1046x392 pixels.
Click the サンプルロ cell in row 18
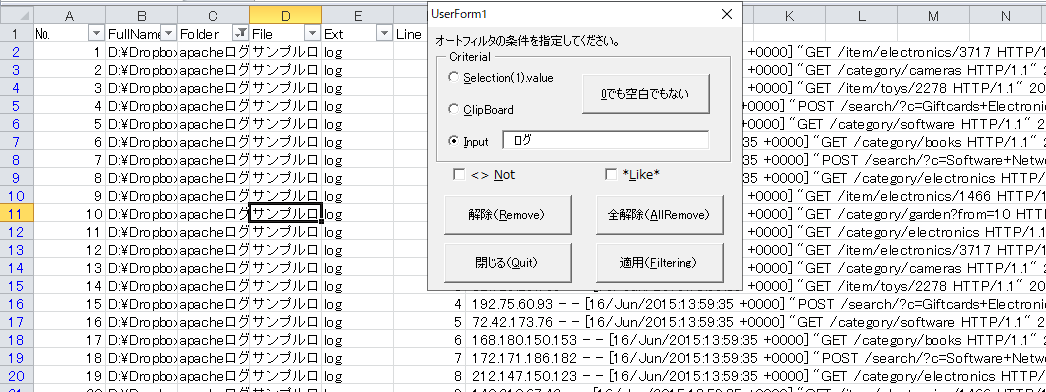tap(286, 340)
